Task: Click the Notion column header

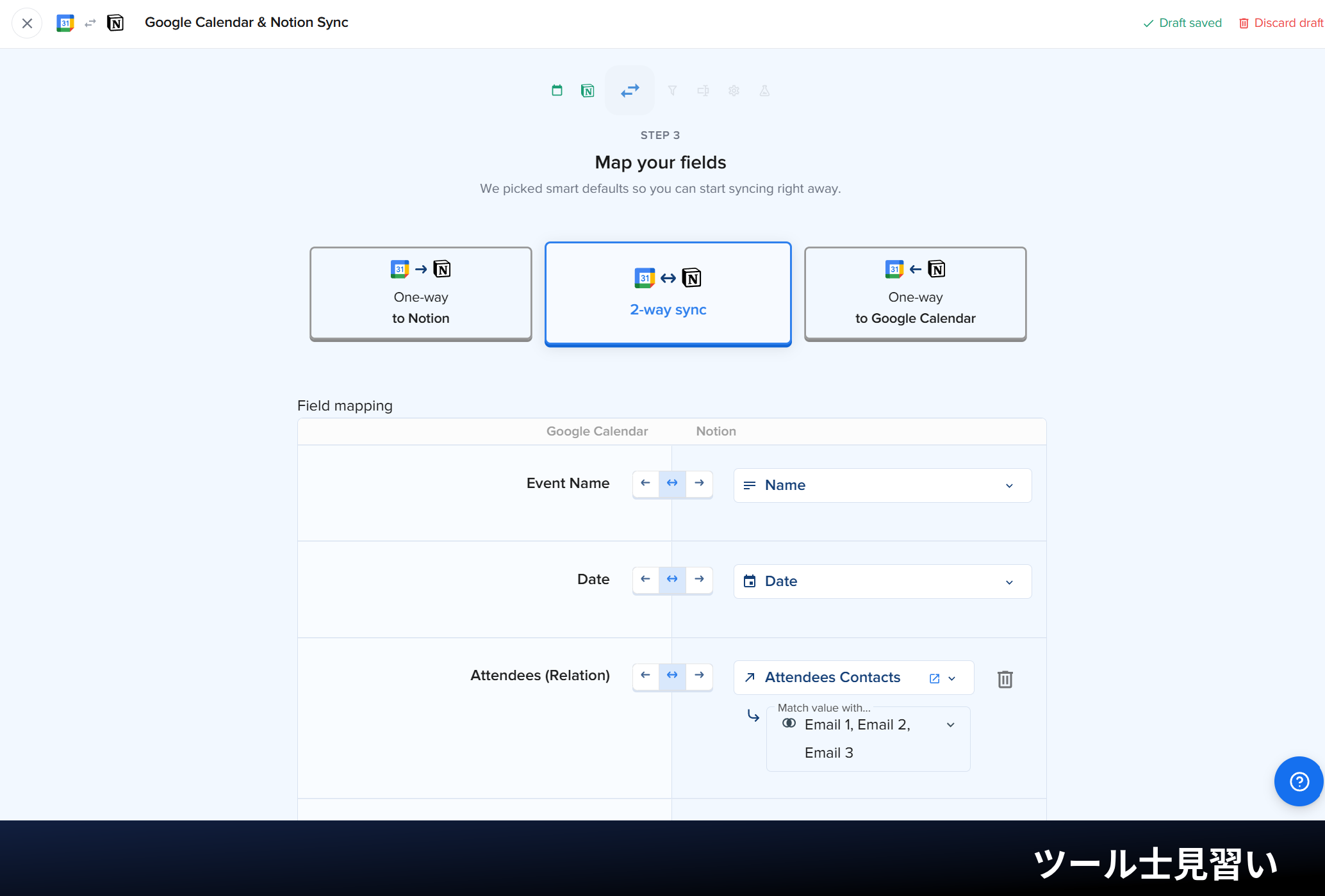Action: 716,431
